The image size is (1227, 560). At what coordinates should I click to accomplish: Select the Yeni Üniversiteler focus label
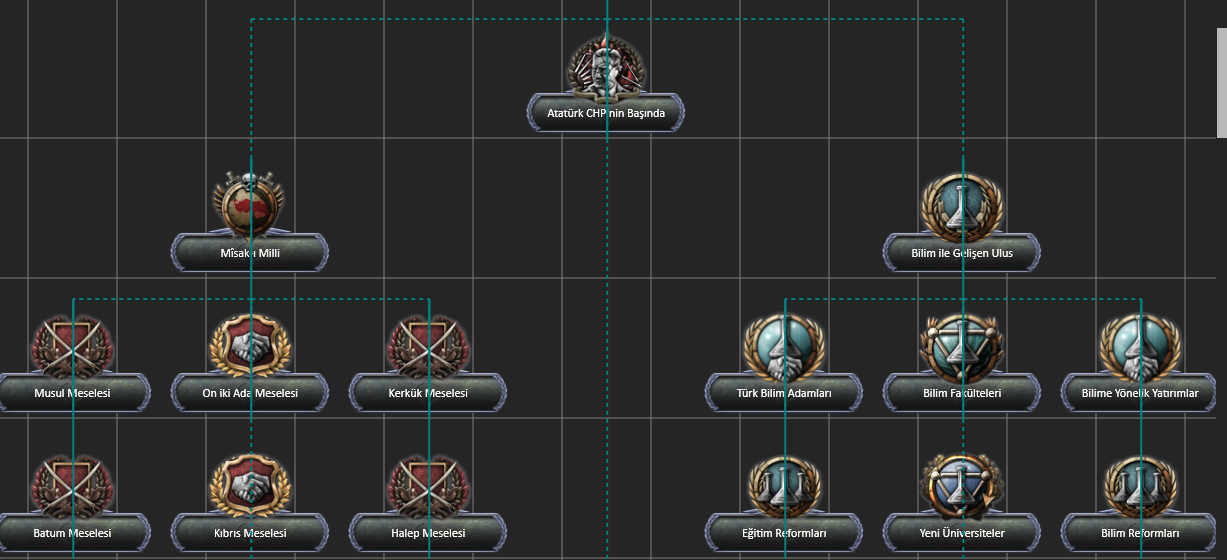(962, 533)
